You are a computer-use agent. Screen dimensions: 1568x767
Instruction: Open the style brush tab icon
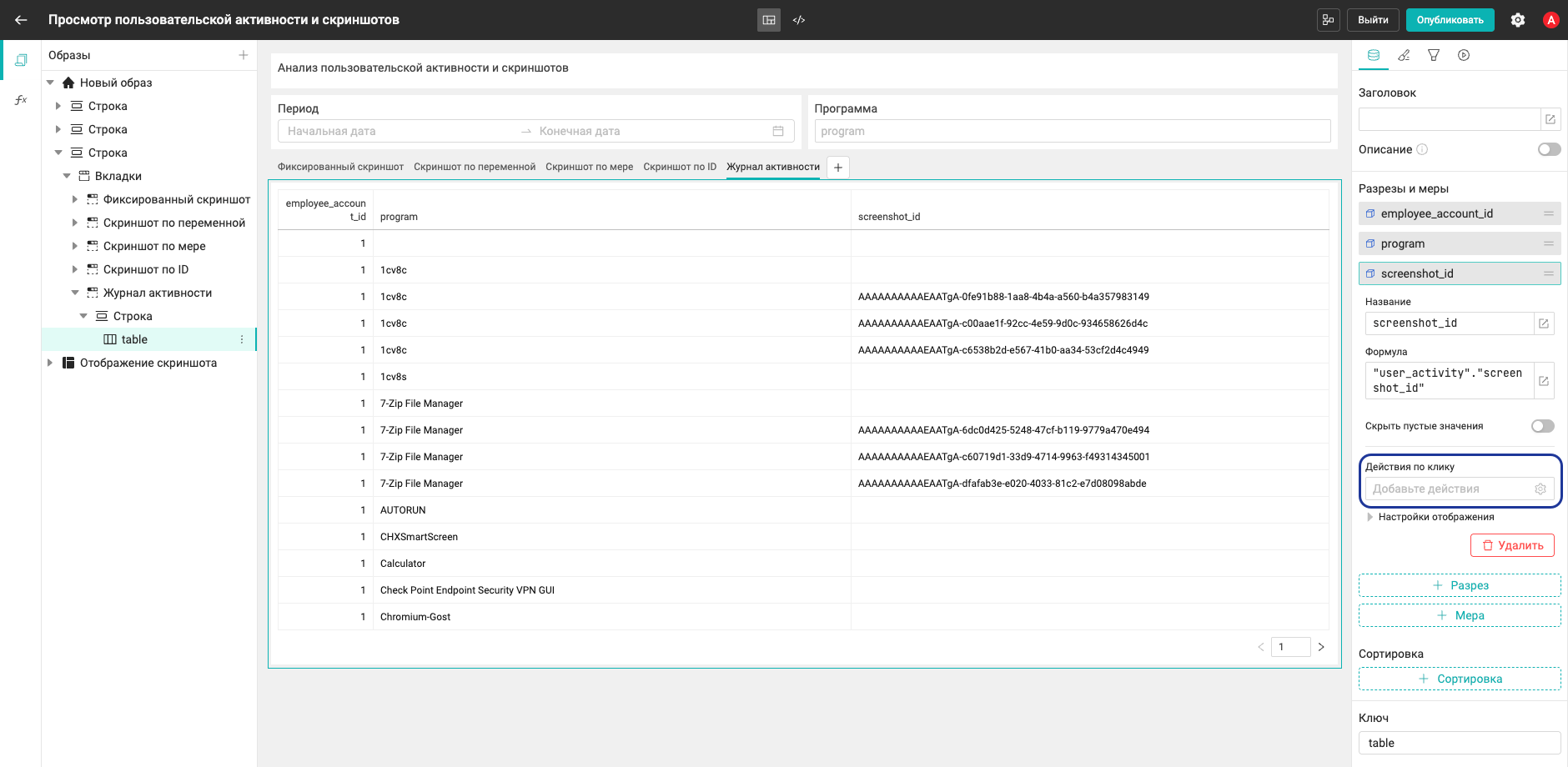tap(1404, 55)
